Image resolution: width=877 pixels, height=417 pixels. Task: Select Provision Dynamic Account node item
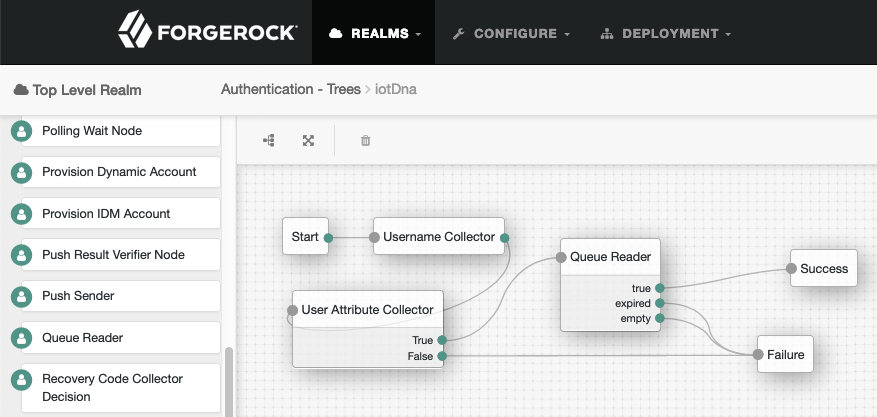coord(121,172)
